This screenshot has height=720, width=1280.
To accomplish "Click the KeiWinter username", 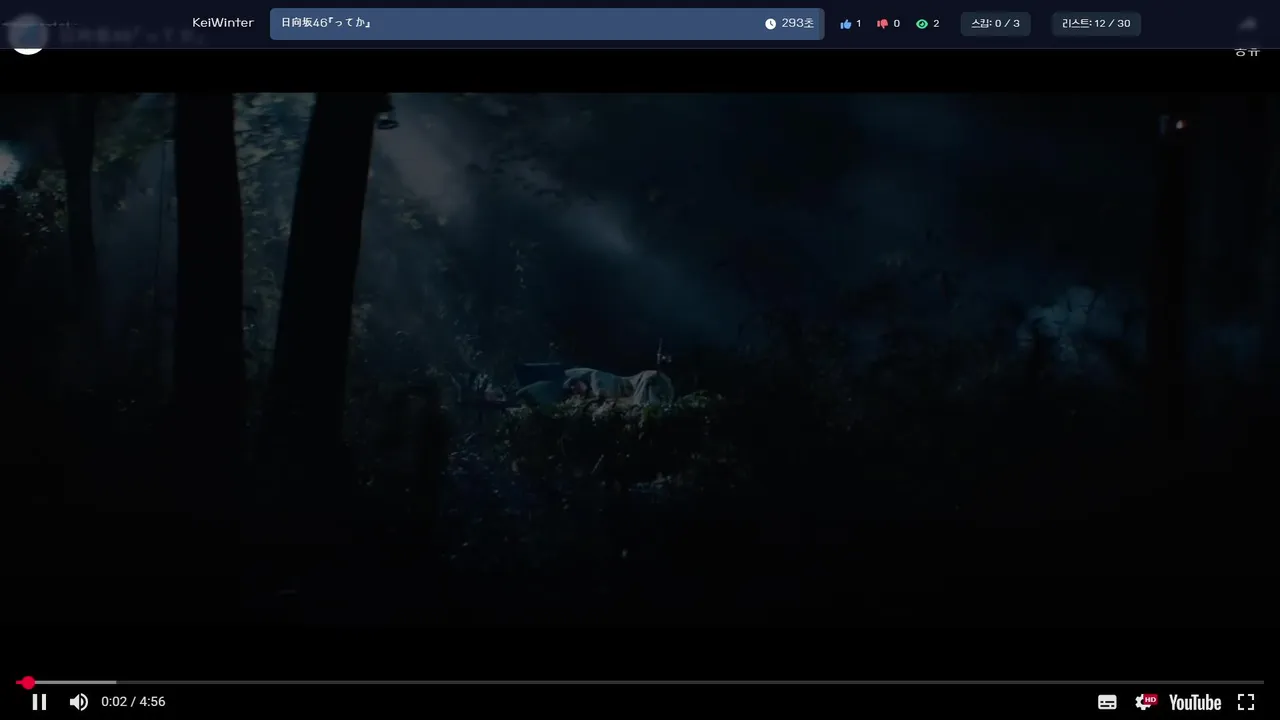I will (223, 23).
